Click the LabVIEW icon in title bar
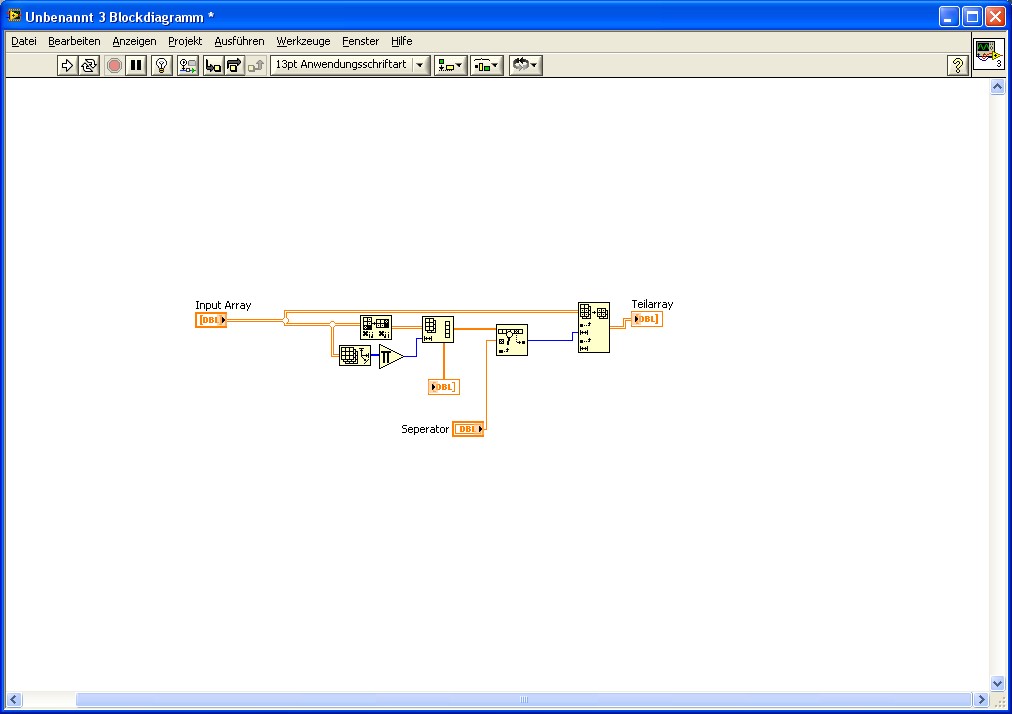The image size is (1012, 714). (14, 15)
